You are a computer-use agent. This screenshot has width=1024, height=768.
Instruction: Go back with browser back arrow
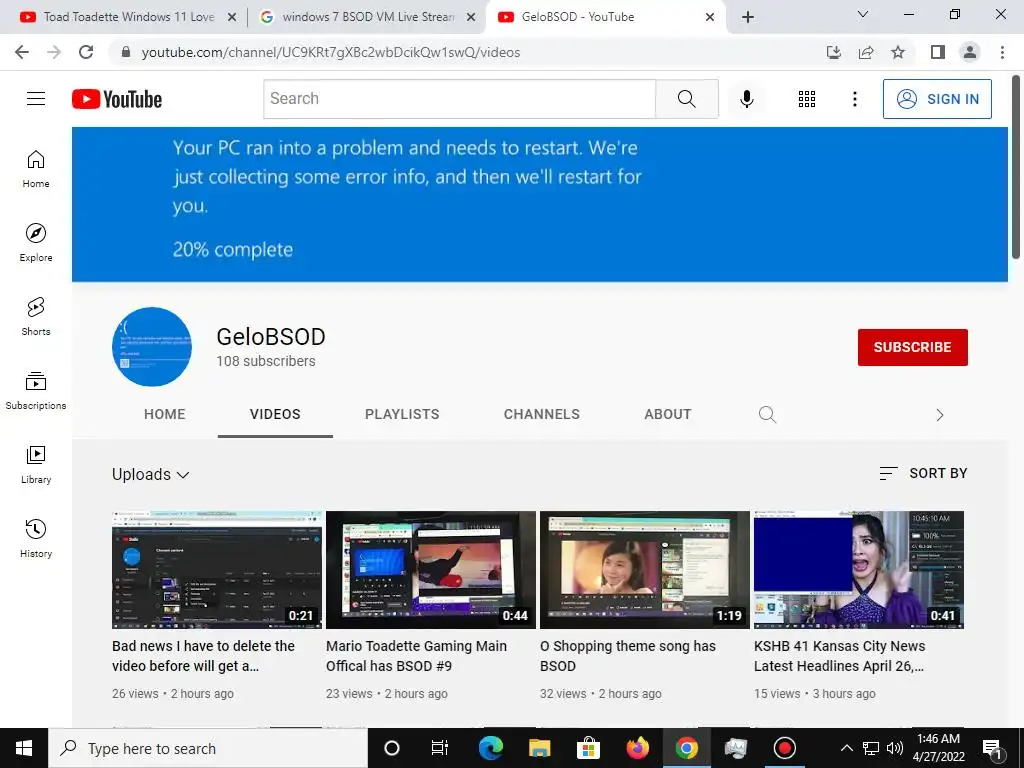pos(22,52)
